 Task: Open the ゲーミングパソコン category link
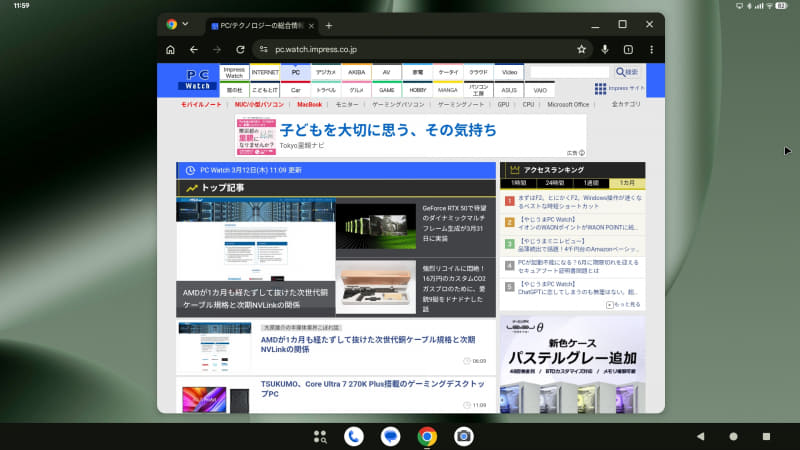pyautogui.click(x=398, y=105)
